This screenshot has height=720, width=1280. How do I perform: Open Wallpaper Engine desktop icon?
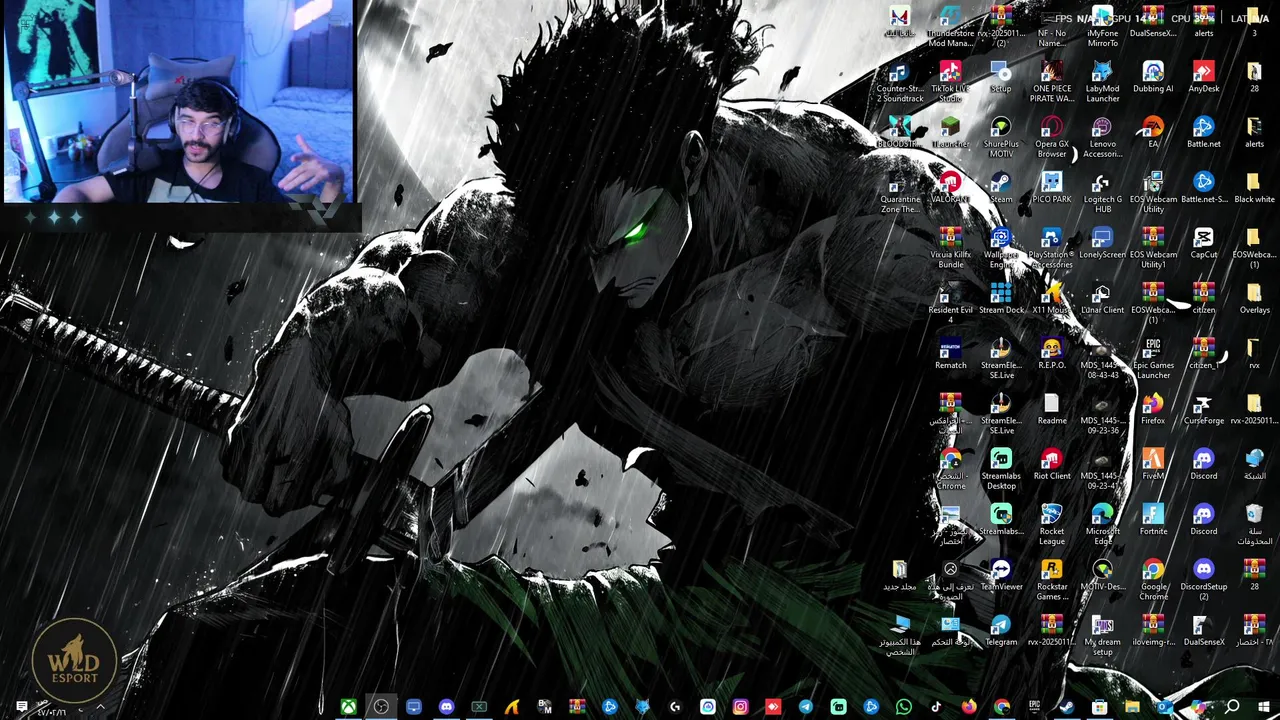1001,248
